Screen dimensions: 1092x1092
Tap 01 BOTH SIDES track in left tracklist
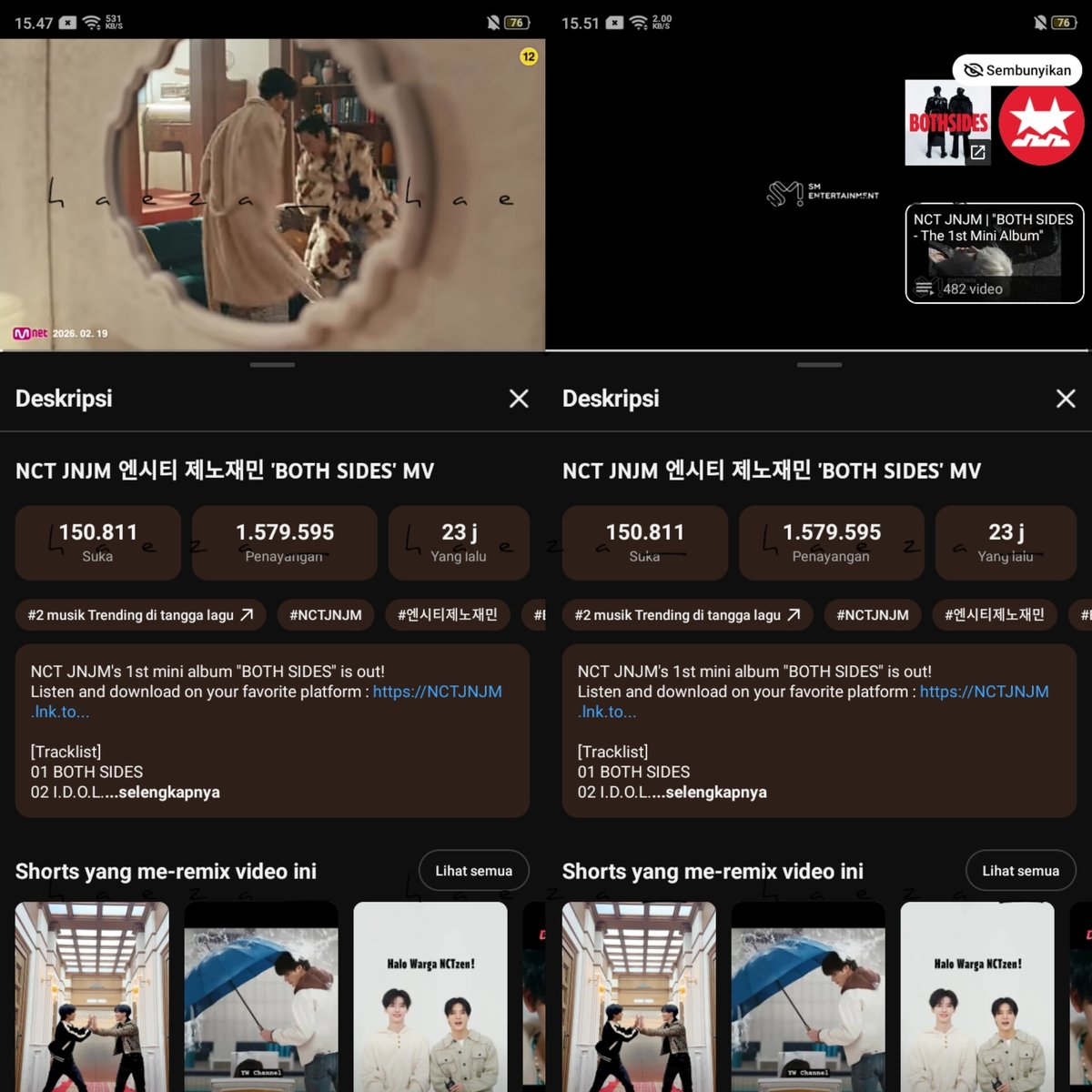pyautogui.click(x=86, y=772)
